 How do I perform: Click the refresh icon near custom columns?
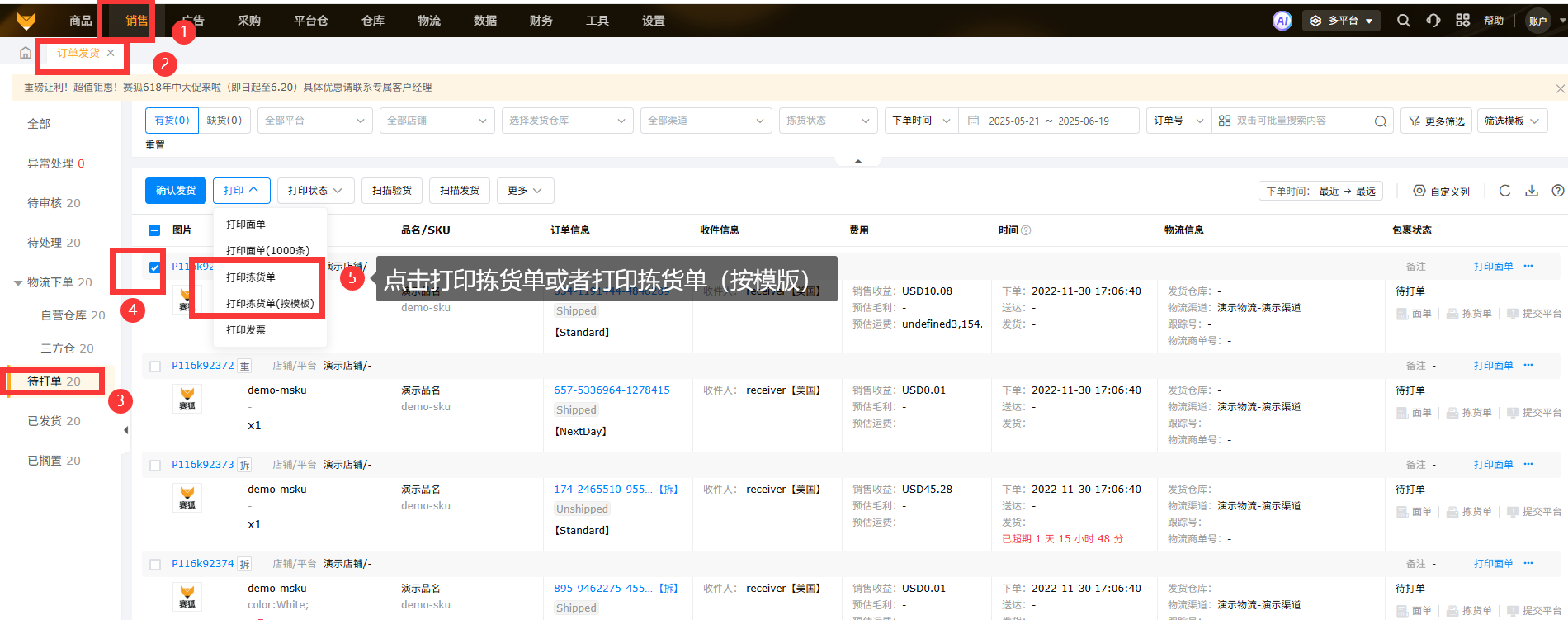point(1504,191)
